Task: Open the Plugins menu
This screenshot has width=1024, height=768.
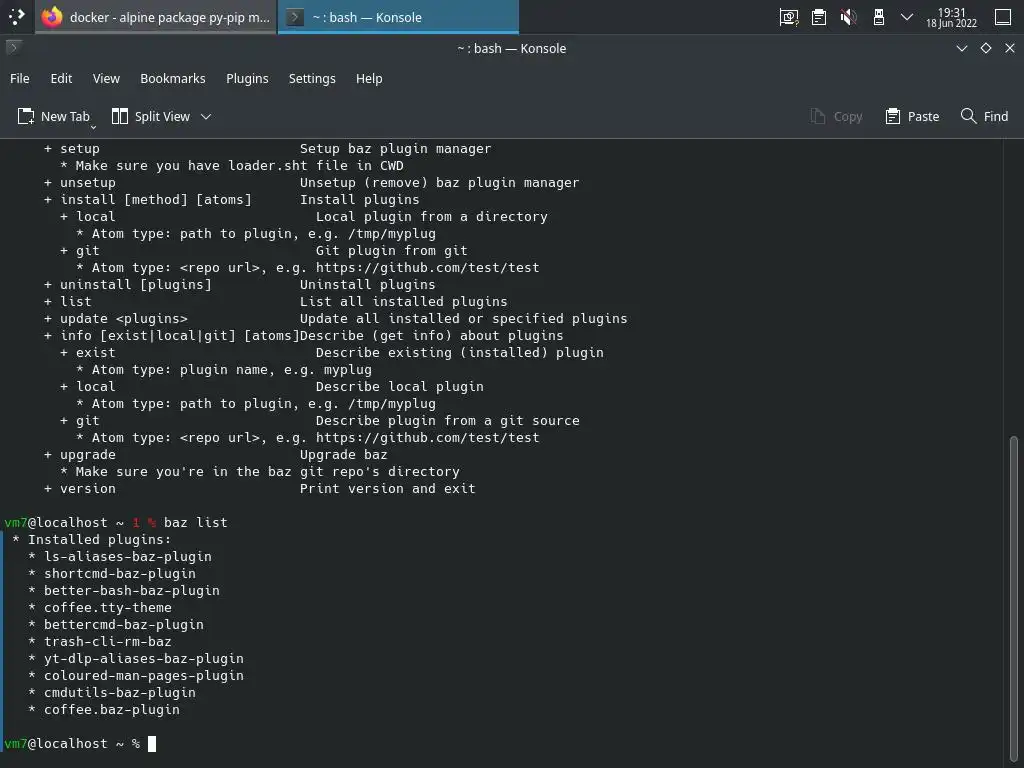Action: (248, 78)
